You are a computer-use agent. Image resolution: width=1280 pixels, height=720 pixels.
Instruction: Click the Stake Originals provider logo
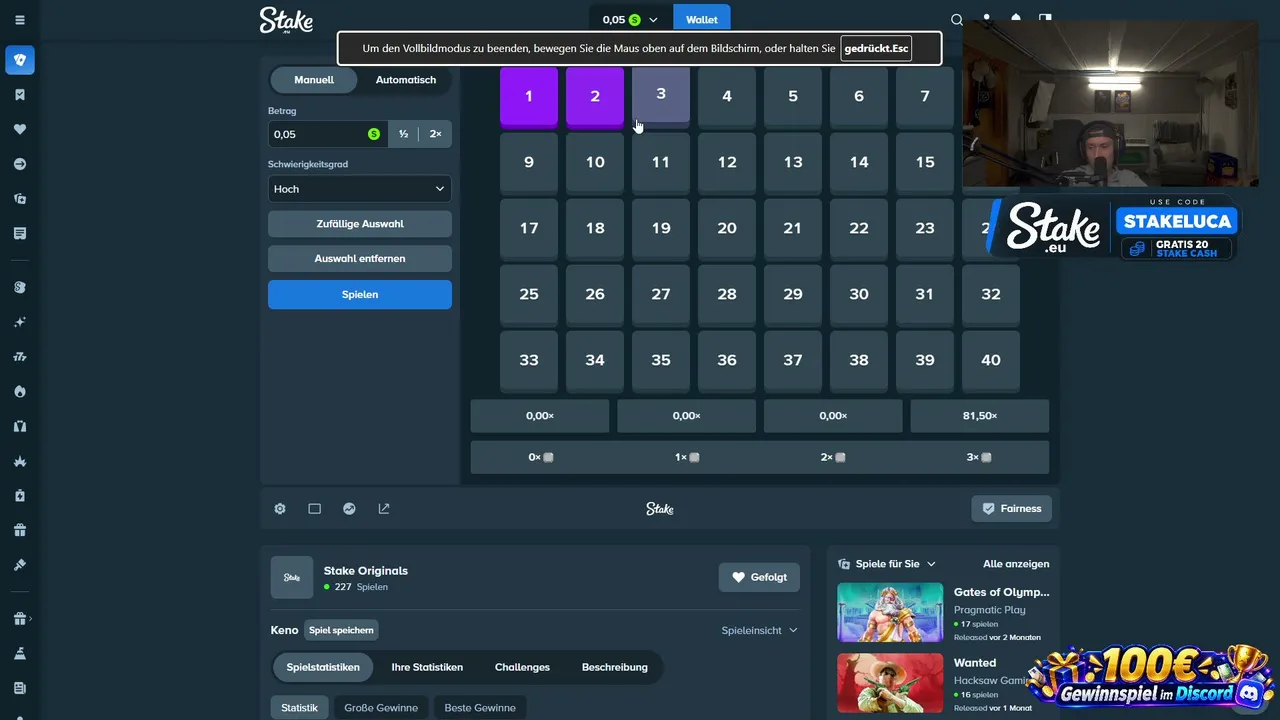[292, 578]
